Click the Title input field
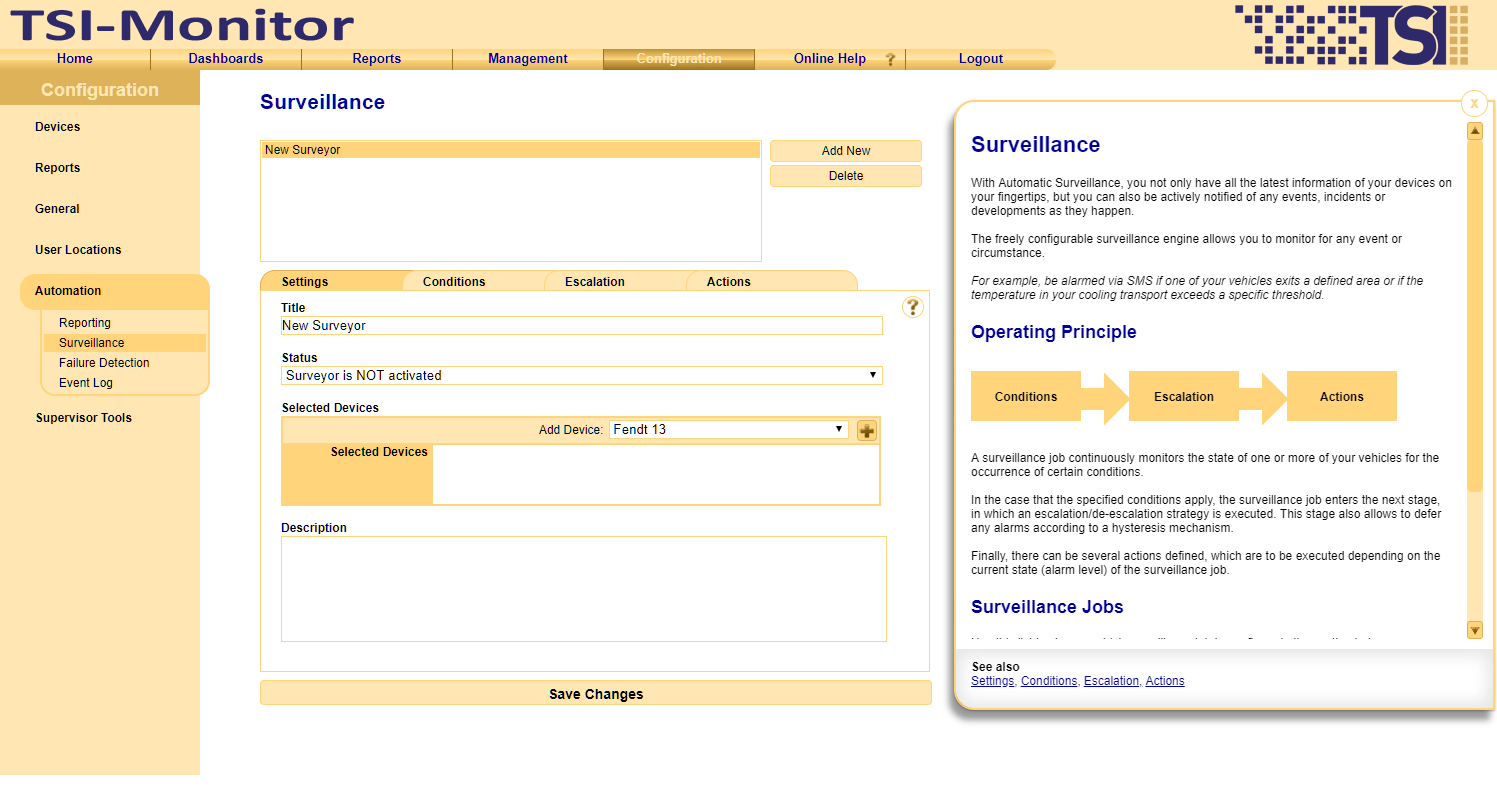The image size is (1497, 786). [582, 326]
